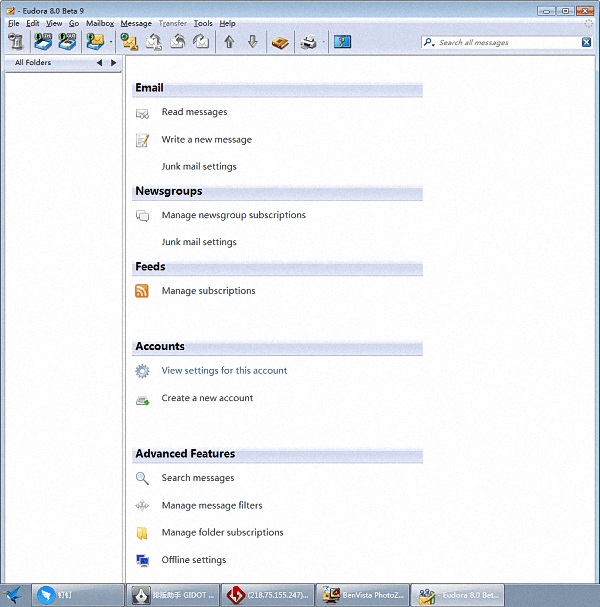Open the Address Book icon

pos(281,42)
